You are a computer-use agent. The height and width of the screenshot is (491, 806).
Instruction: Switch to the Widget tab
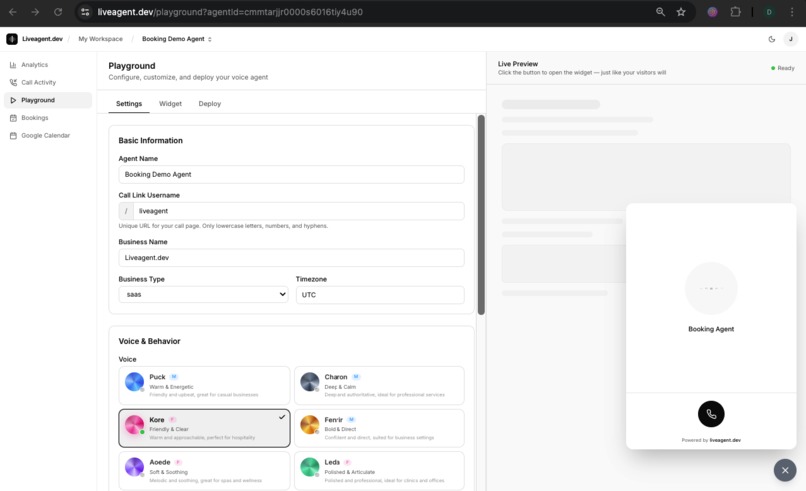170,103
